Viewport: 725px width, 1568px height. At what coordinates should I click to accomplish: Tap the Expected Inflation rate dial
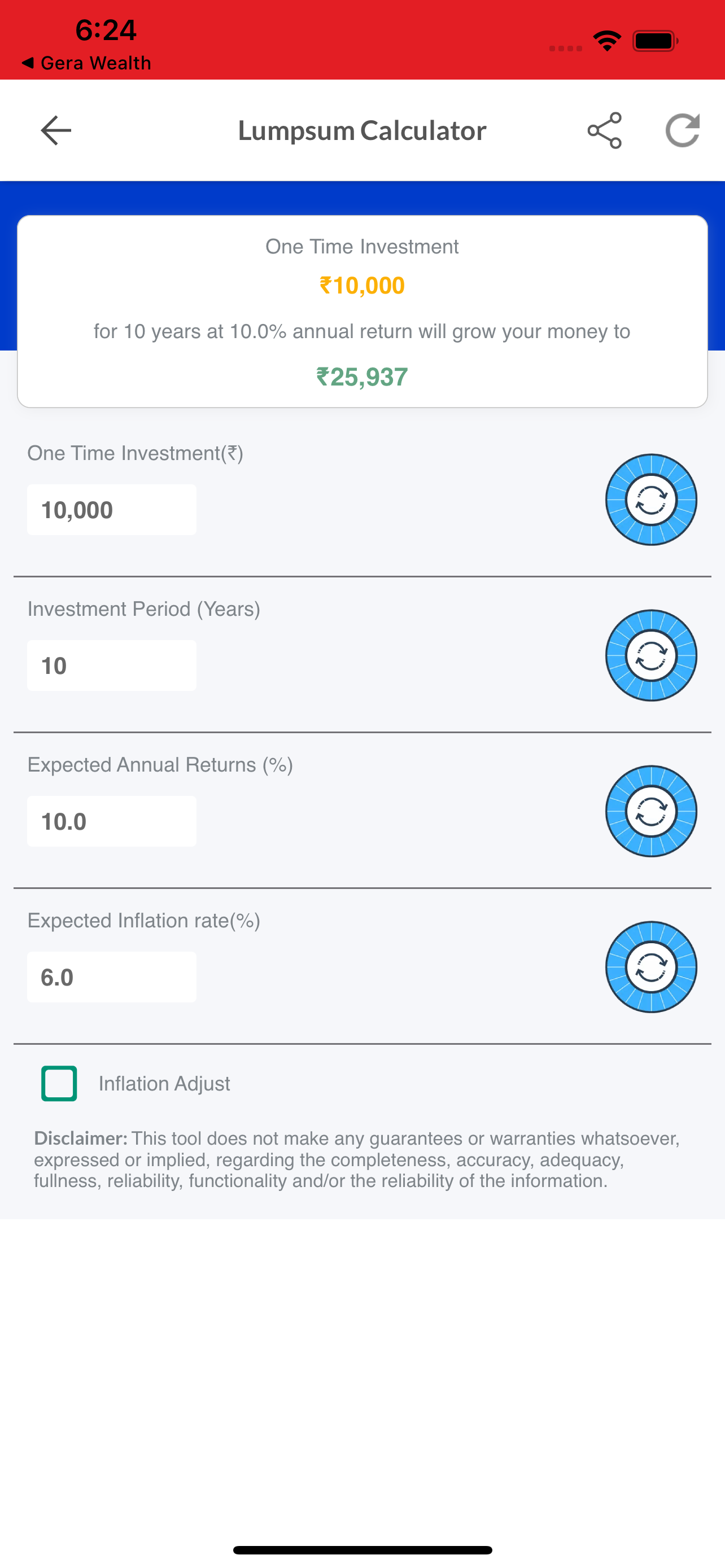click(x=650, y=967)
